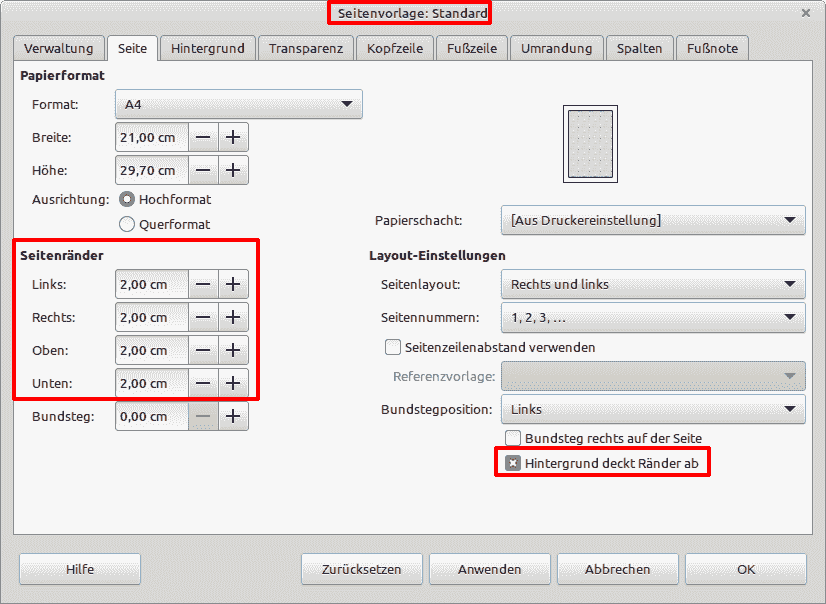Disable Hintergrund deckt Ränder ab checkbox

513,462
